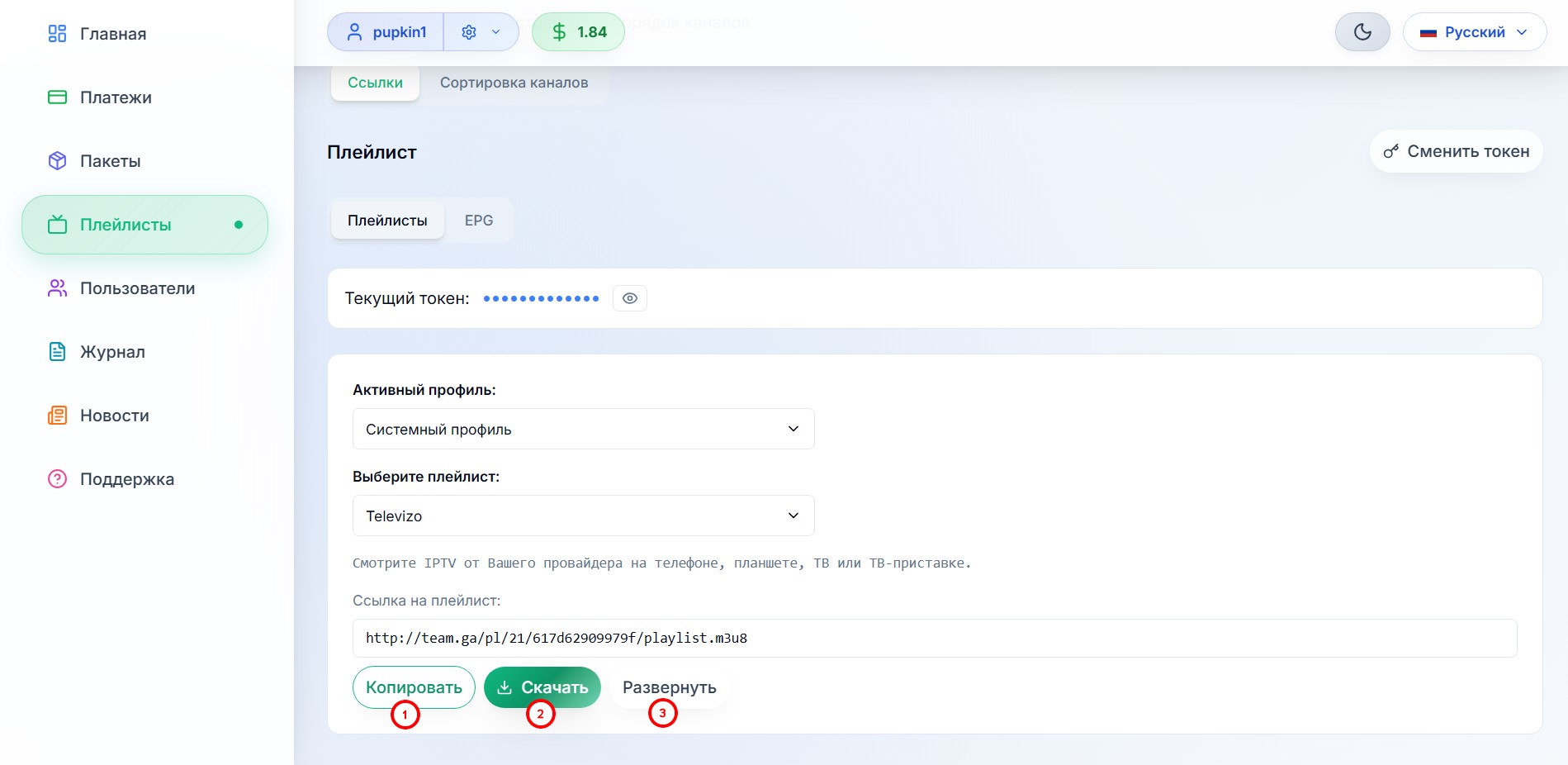The height and width of the screenshot is (765, 1568).
Task: Open Новости via the newspaper icon
Action: point(57,416)
